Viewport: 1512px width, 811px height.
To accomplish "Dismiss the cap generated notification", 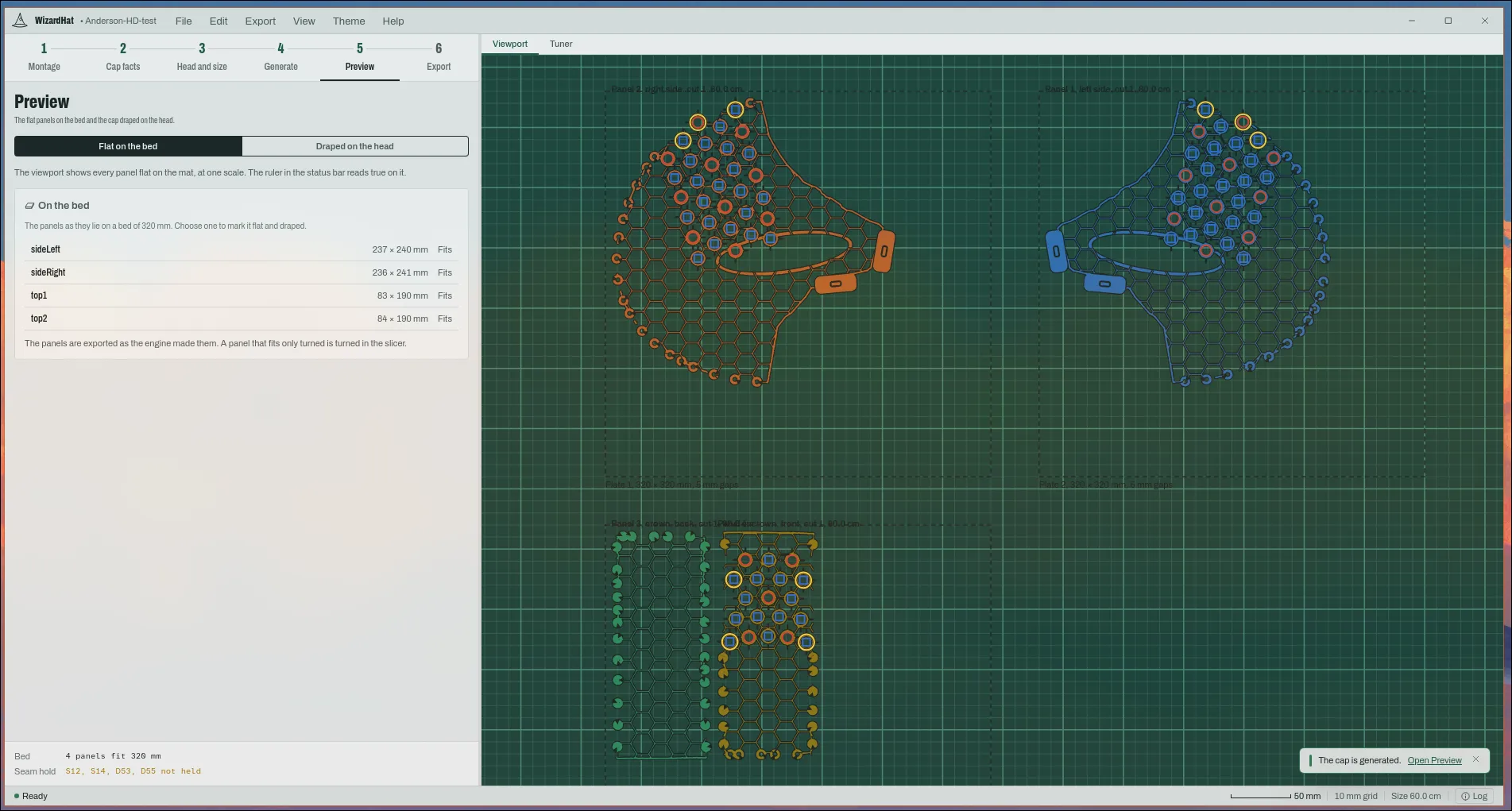I will pyautogui.click(x=1475, y=759).
